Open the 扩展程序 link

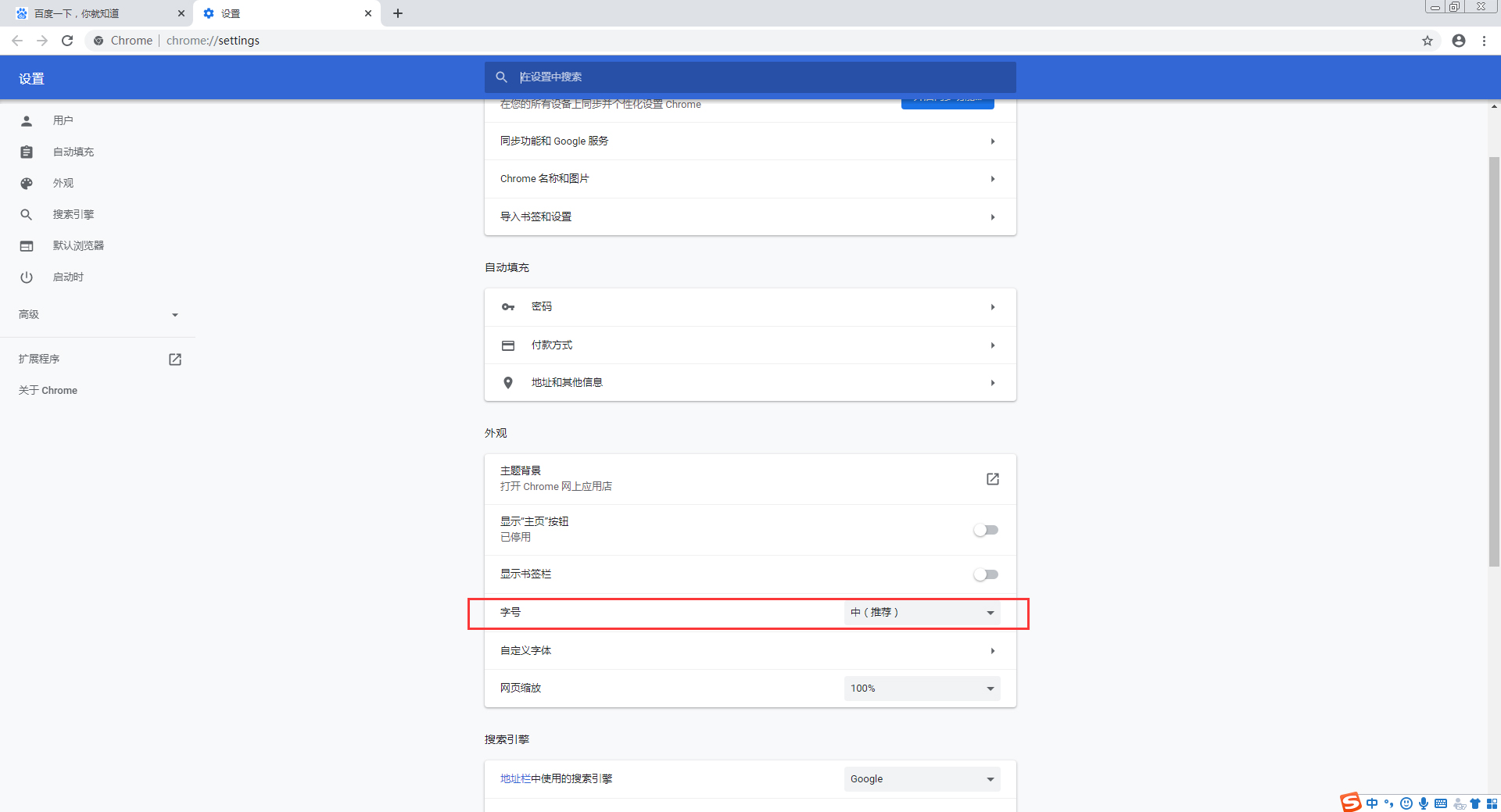click(40, 359)
